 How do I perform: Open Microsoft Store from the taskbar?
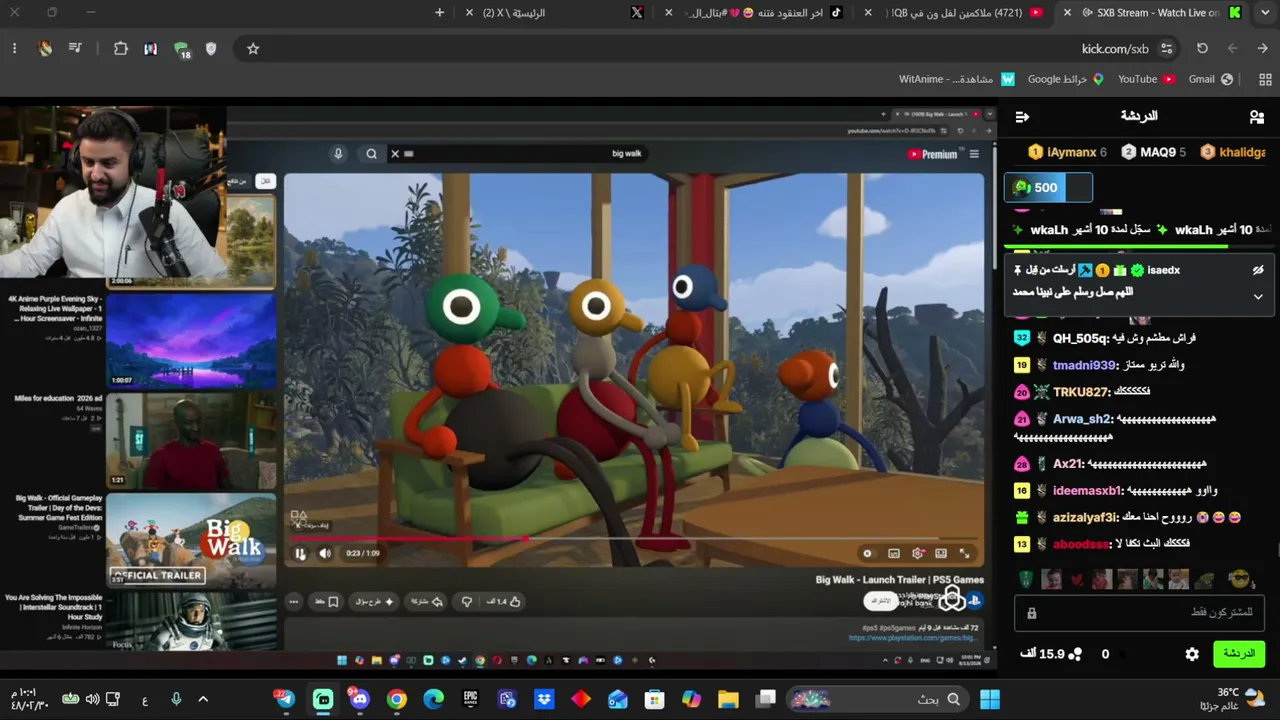coord(654,699)
